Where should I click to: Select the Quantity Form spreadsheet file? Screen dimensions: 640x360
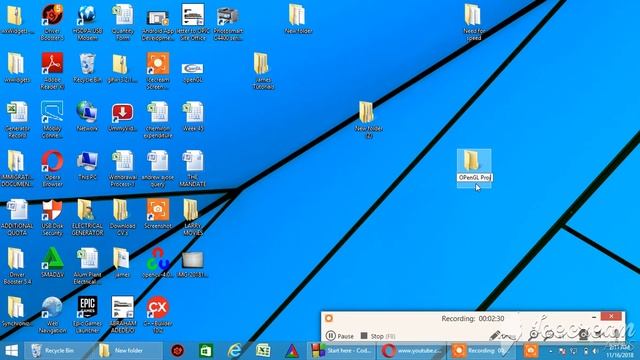[x=122, y=21]
